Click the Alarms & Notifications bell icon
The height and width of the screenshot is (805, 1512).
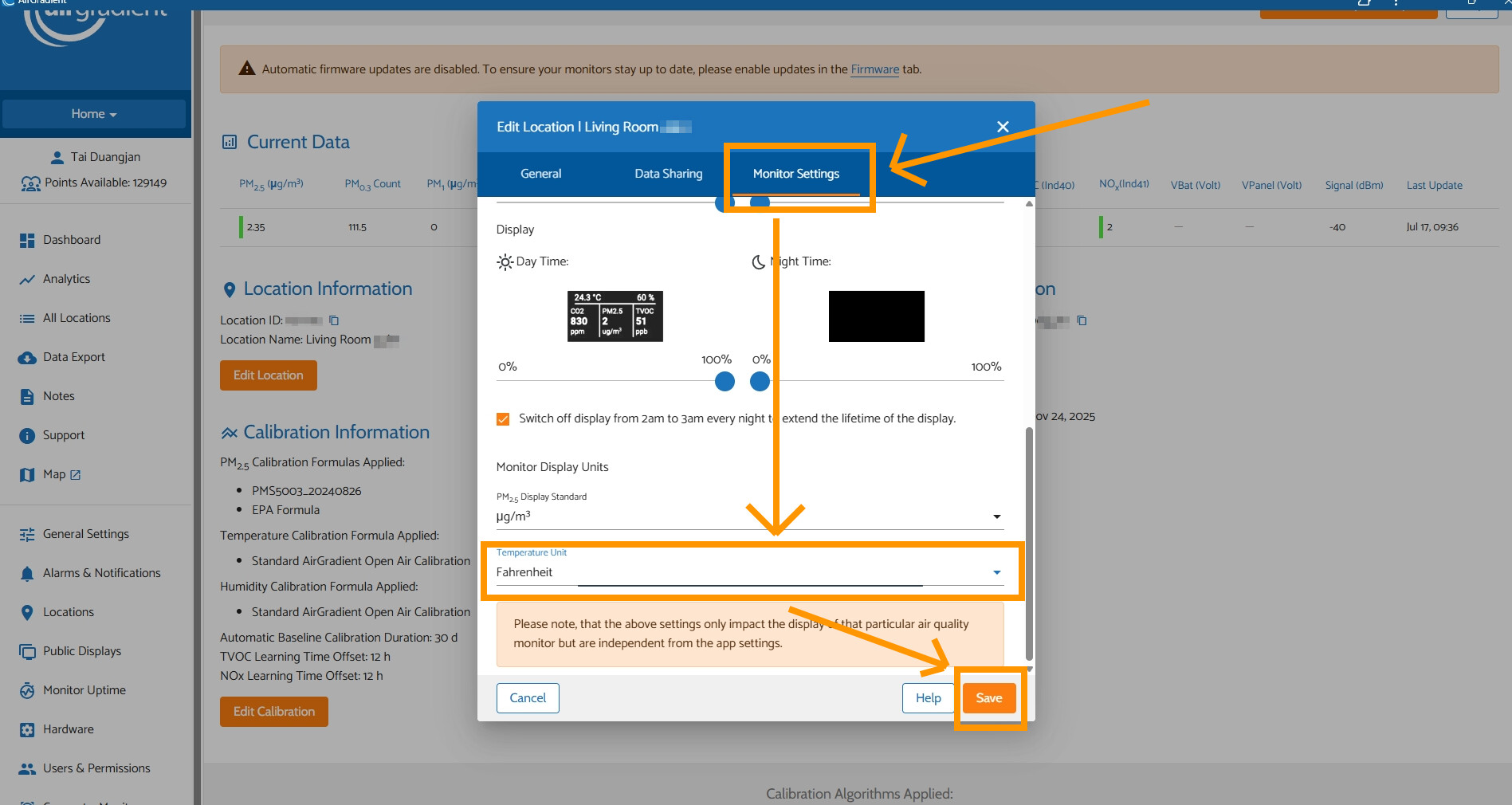pyautogui.click(x=27, y=574)
